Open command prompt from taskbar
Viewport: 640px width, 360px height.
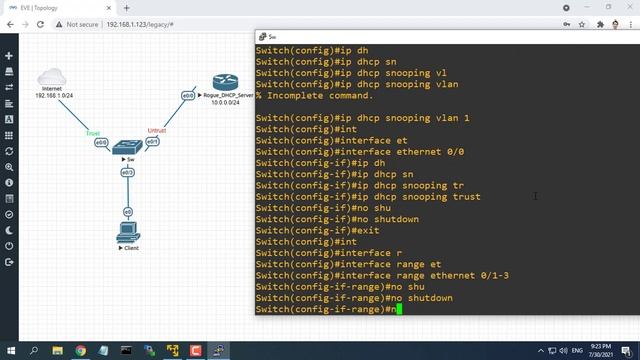coord(126,351)
